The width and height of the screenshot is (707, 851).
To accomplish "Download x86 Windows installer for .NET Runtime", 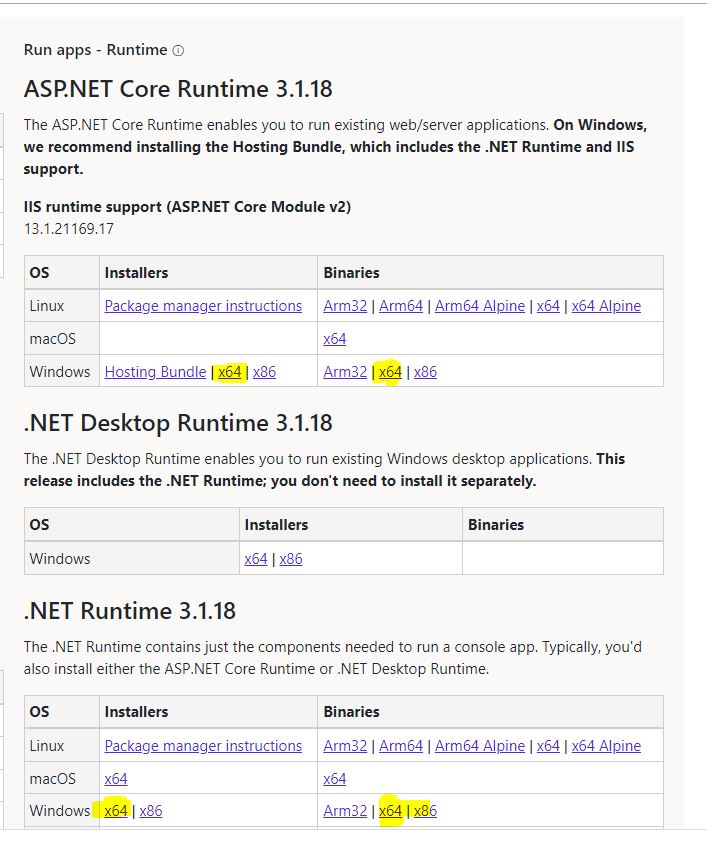I will (x=150, y=811).
